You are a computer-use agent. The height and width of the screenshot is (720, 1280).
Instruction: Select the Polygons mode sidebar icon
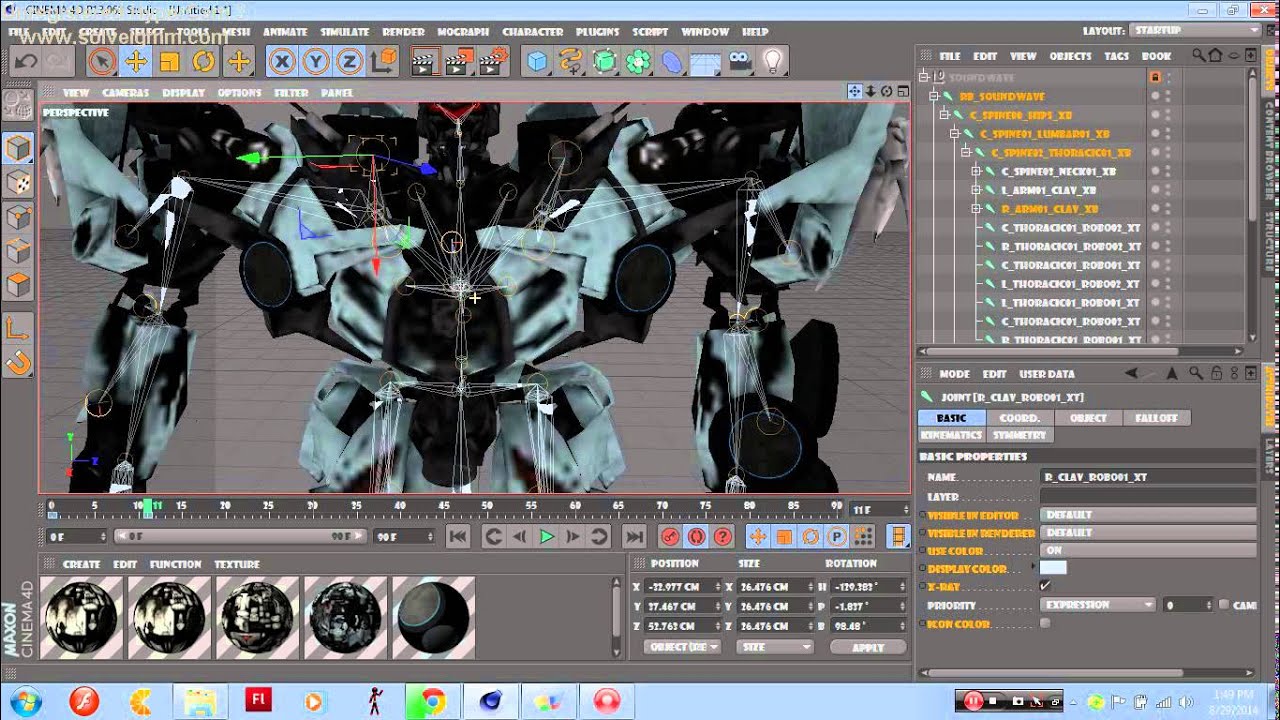click(x=18, y=285)
